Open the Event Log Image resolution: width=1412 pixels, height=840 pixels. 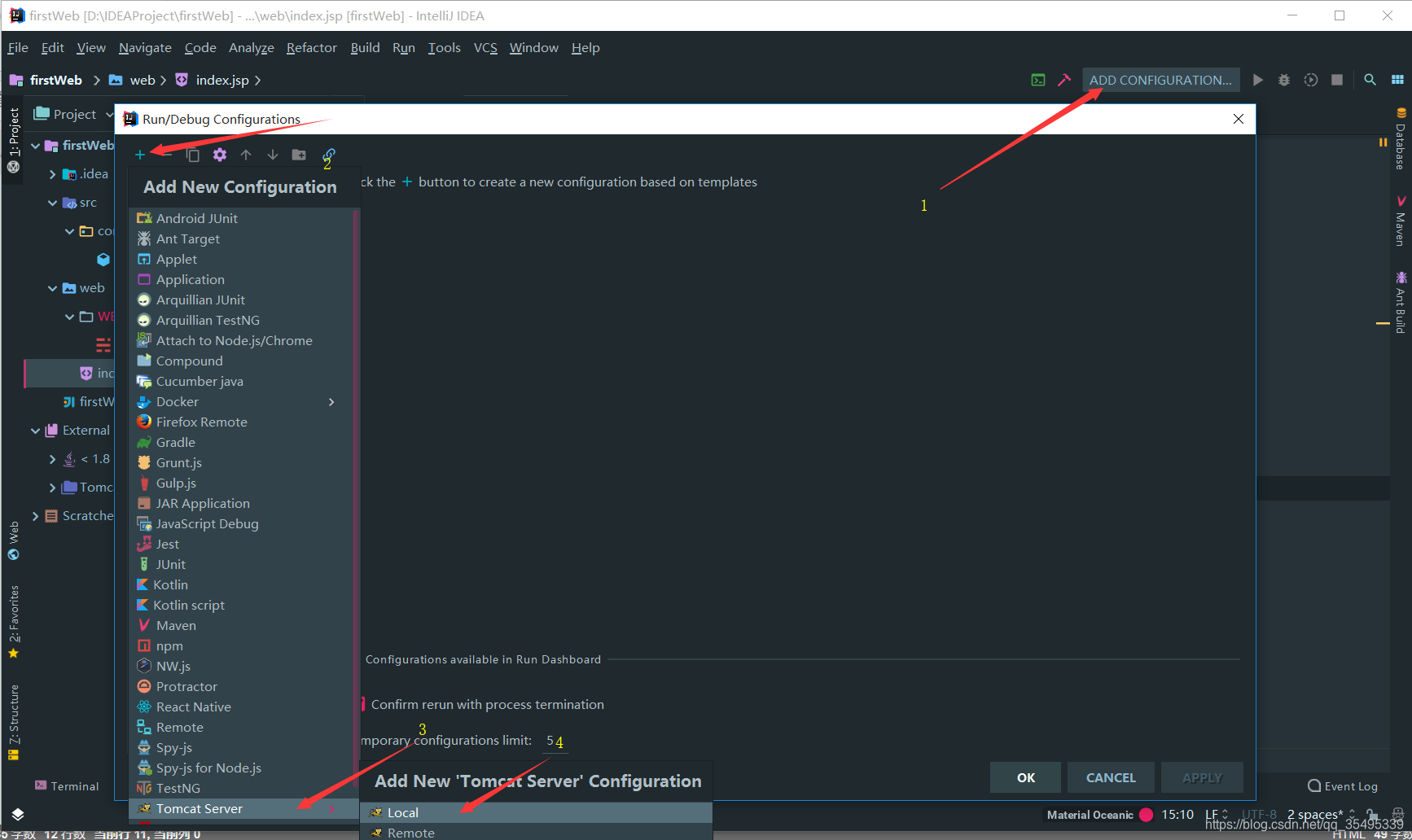pos(1343,785)
